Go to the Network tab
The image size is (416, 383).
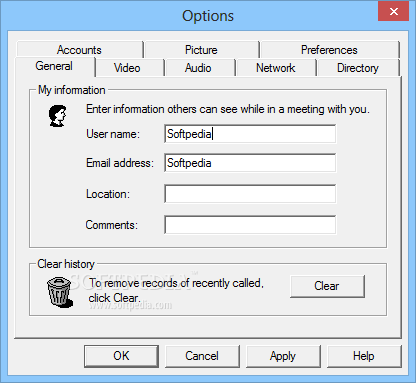(x=275, y=68)
